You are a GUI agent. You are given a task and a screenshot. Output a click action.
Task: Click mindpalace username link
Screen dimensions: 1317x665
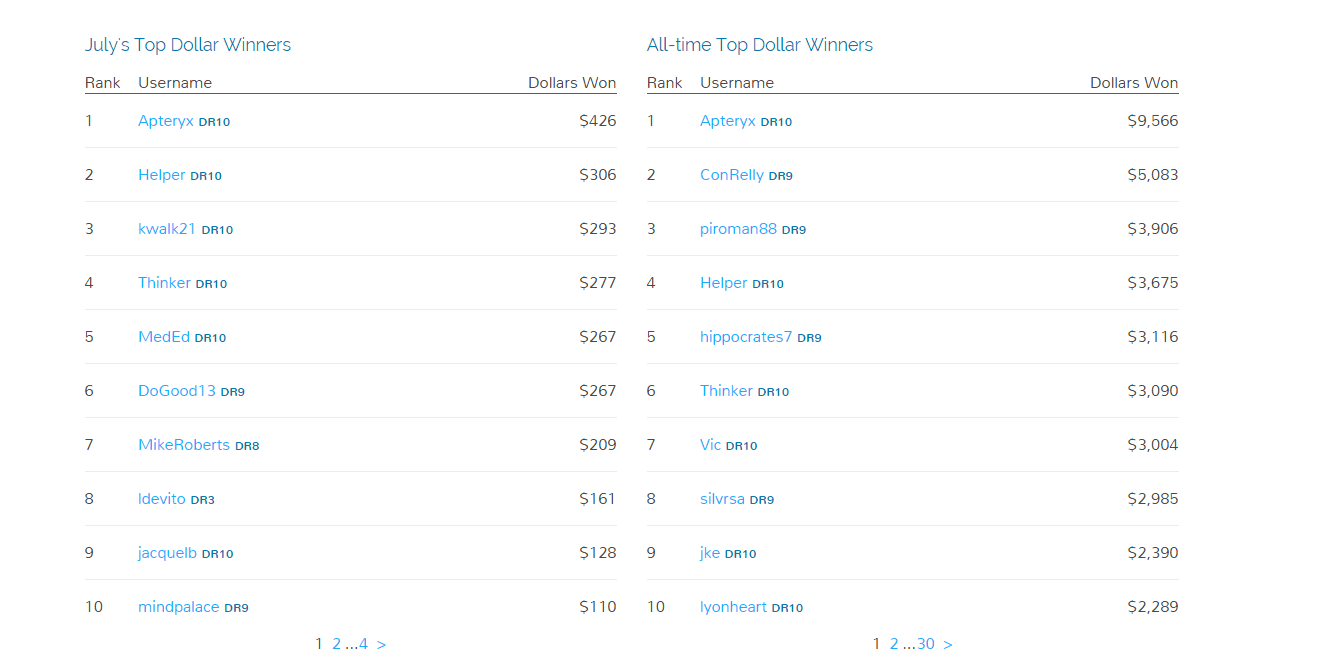(x=179, y=607)
